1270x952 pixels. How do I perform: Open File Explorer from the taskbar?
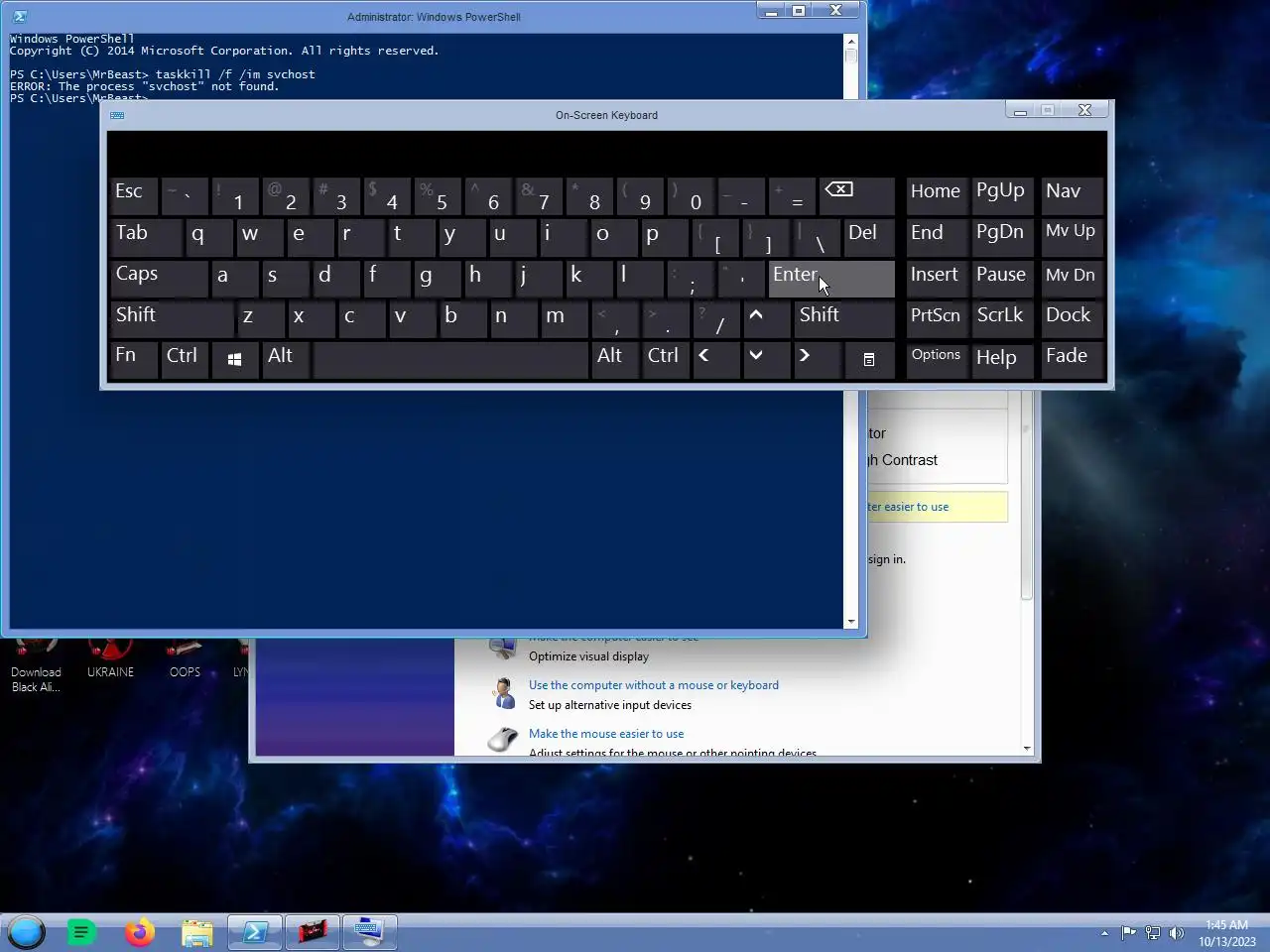(197, 932)
